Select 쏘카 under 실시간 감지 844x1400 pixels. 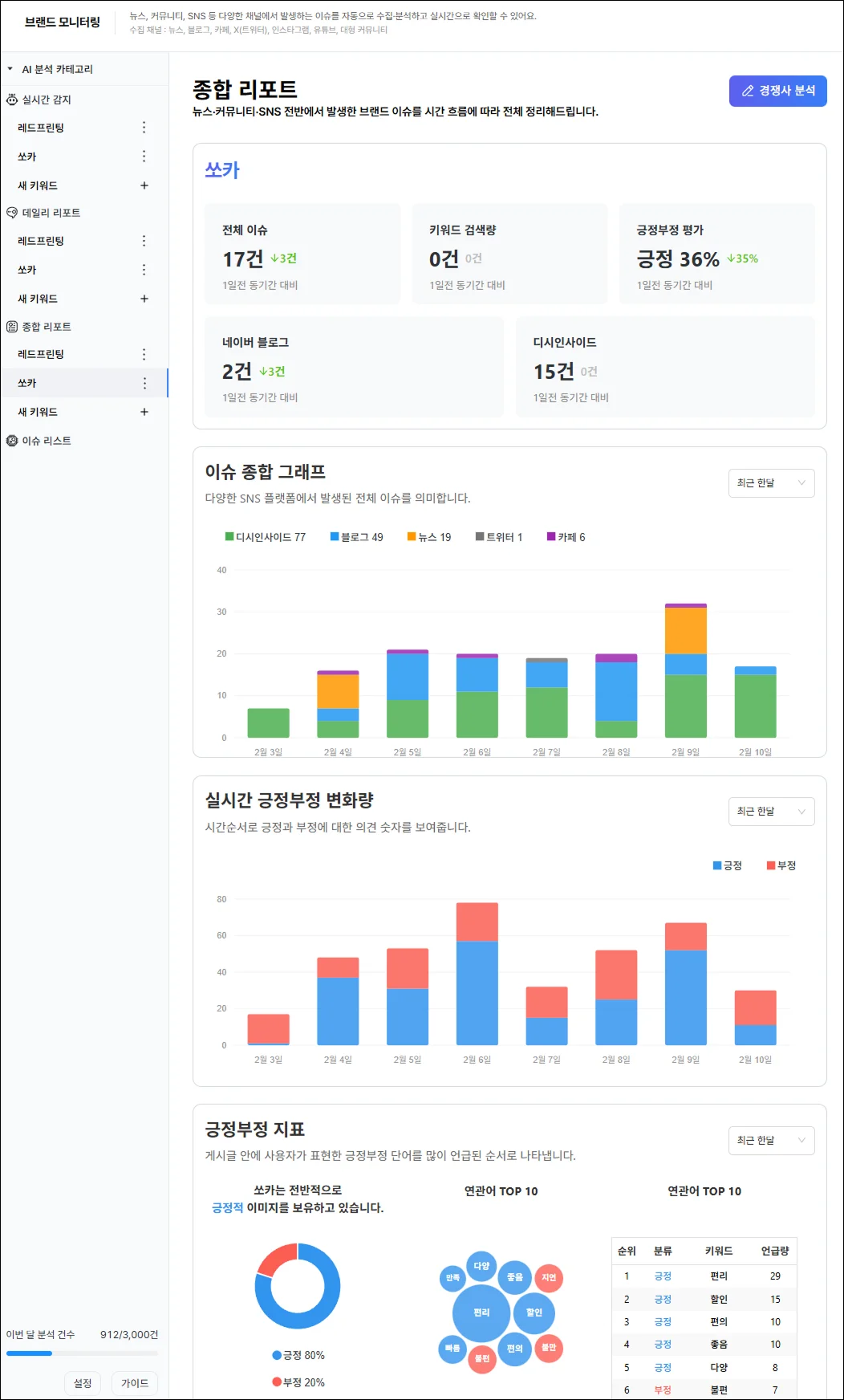pyautogui.click(x=27, y=157)
